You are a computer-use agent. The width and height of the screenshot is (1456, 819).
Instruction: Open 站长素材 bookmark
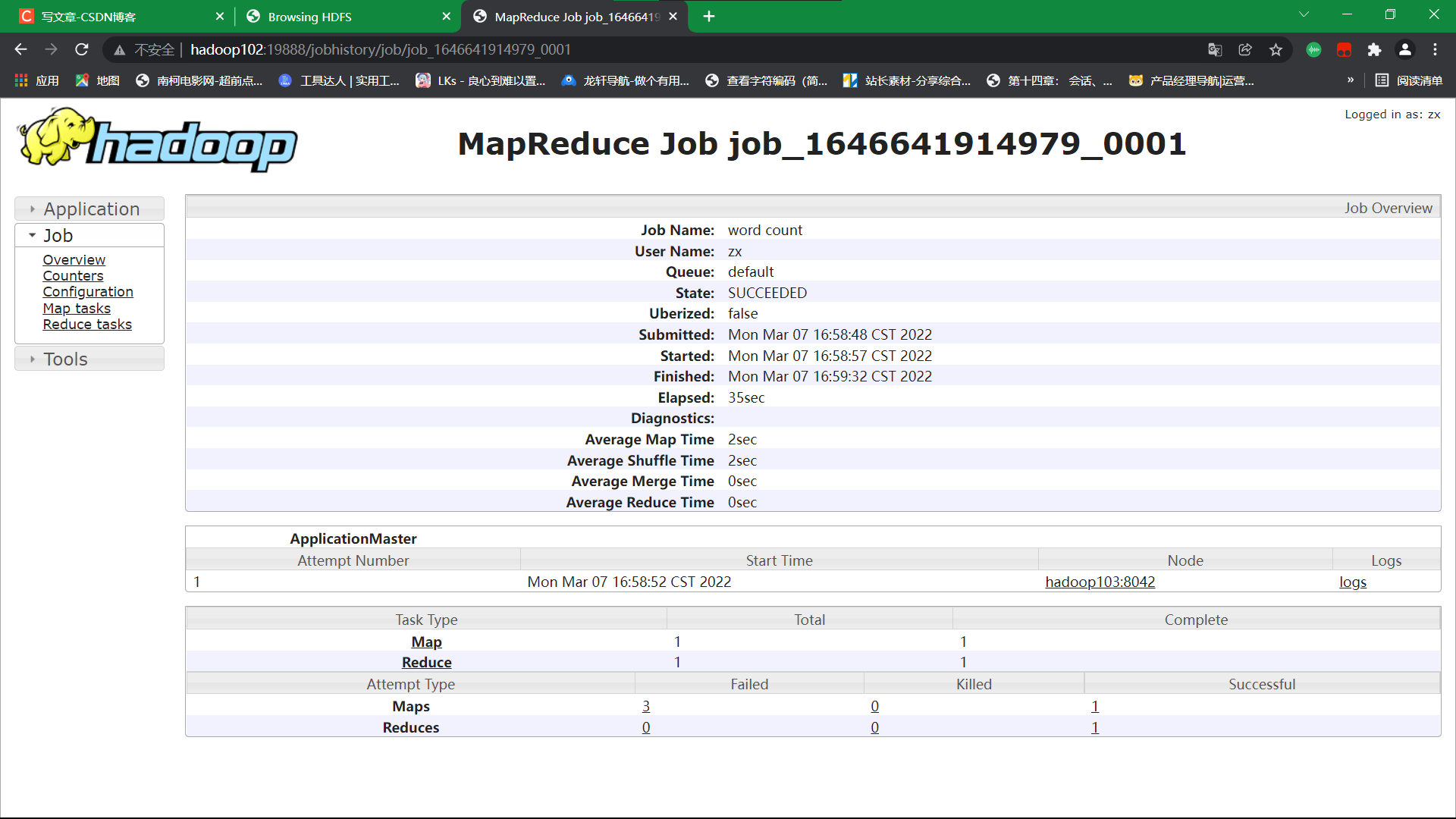[907, 80]
